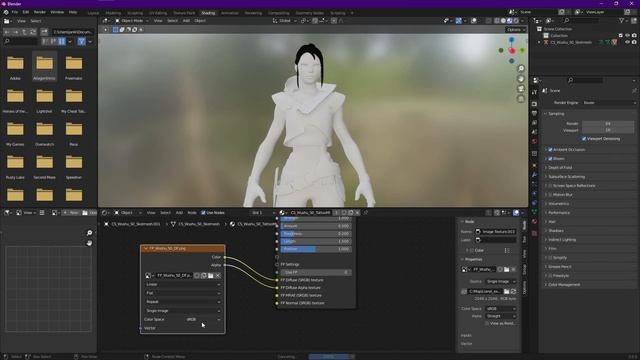
Task: Toggle Screen Space Reflections checkbox
Action: (x=550, y=186)
